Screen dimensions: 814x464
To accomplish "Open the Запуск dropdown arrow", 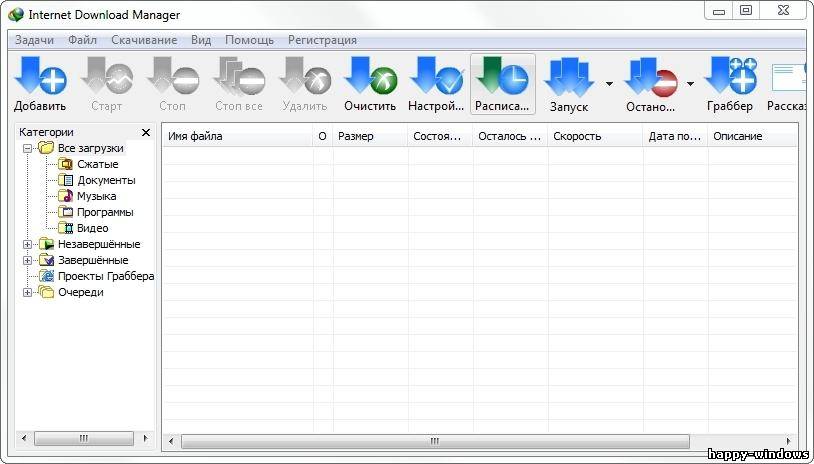I will pos(609,84).
